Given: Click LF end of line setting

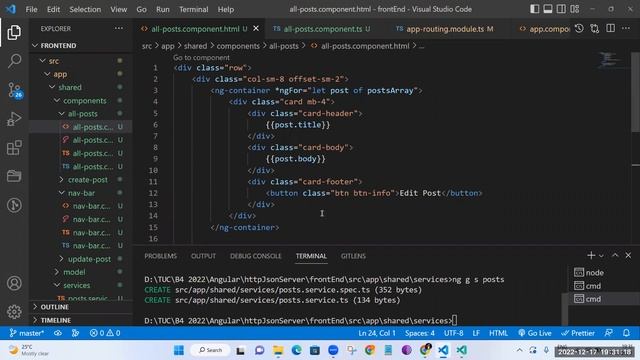Looking at the screenshot, I should pos(476,333).
